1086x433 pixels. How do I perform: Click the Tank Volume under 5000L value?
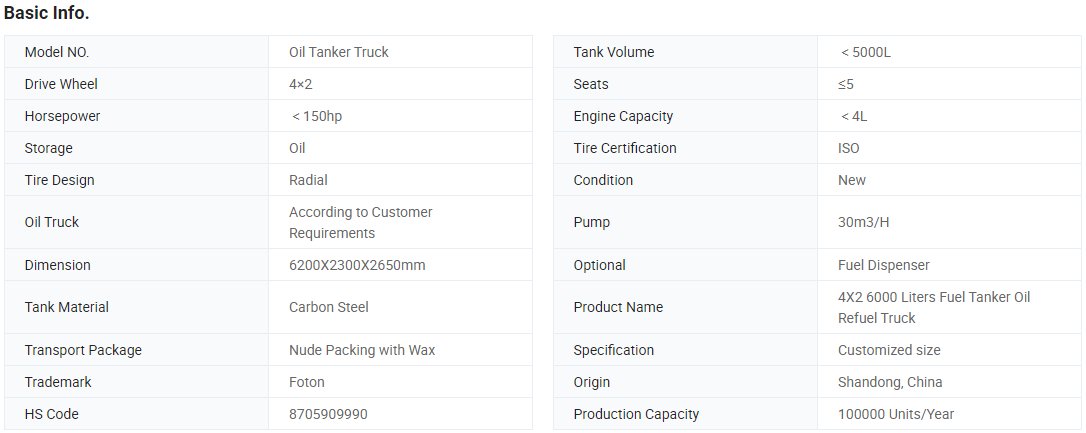point(866,52)
